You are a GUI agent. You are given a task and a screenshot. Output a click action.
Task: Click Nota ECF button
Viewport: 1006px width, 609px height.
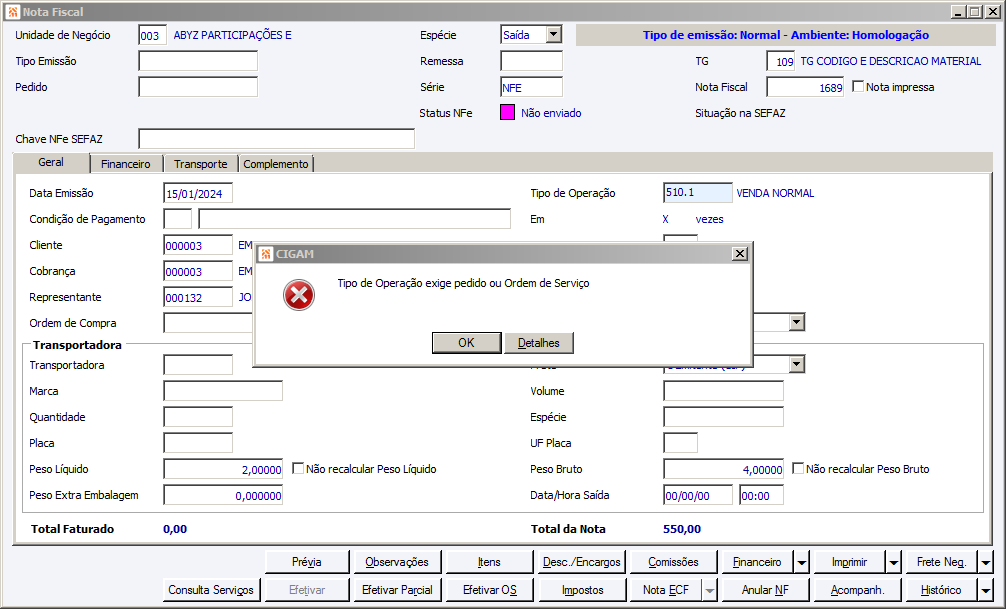click(666, 590)
